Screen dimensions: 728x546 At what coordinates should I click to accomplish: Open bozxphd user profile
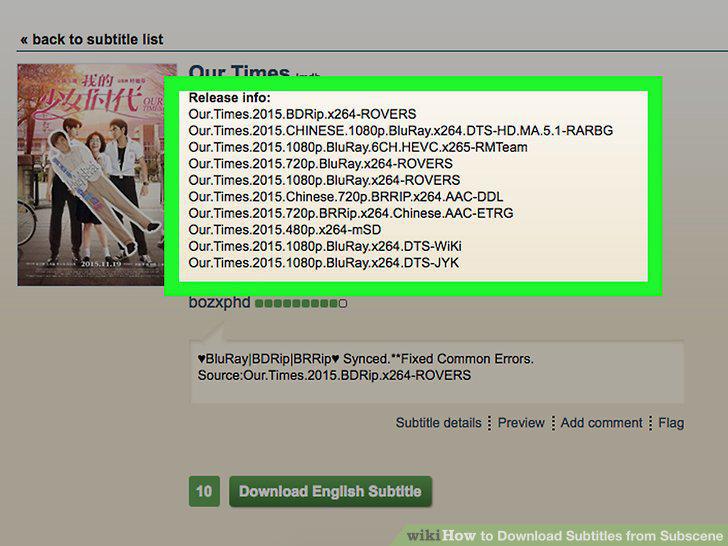(x=219, y=302)
